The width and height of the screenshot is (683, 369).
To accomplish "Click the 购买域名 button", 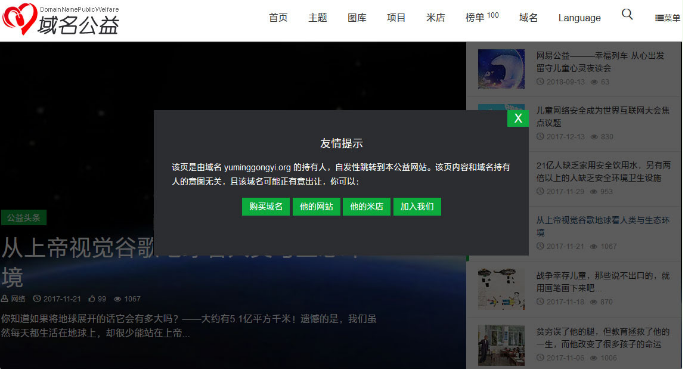I will click(266, 207).
